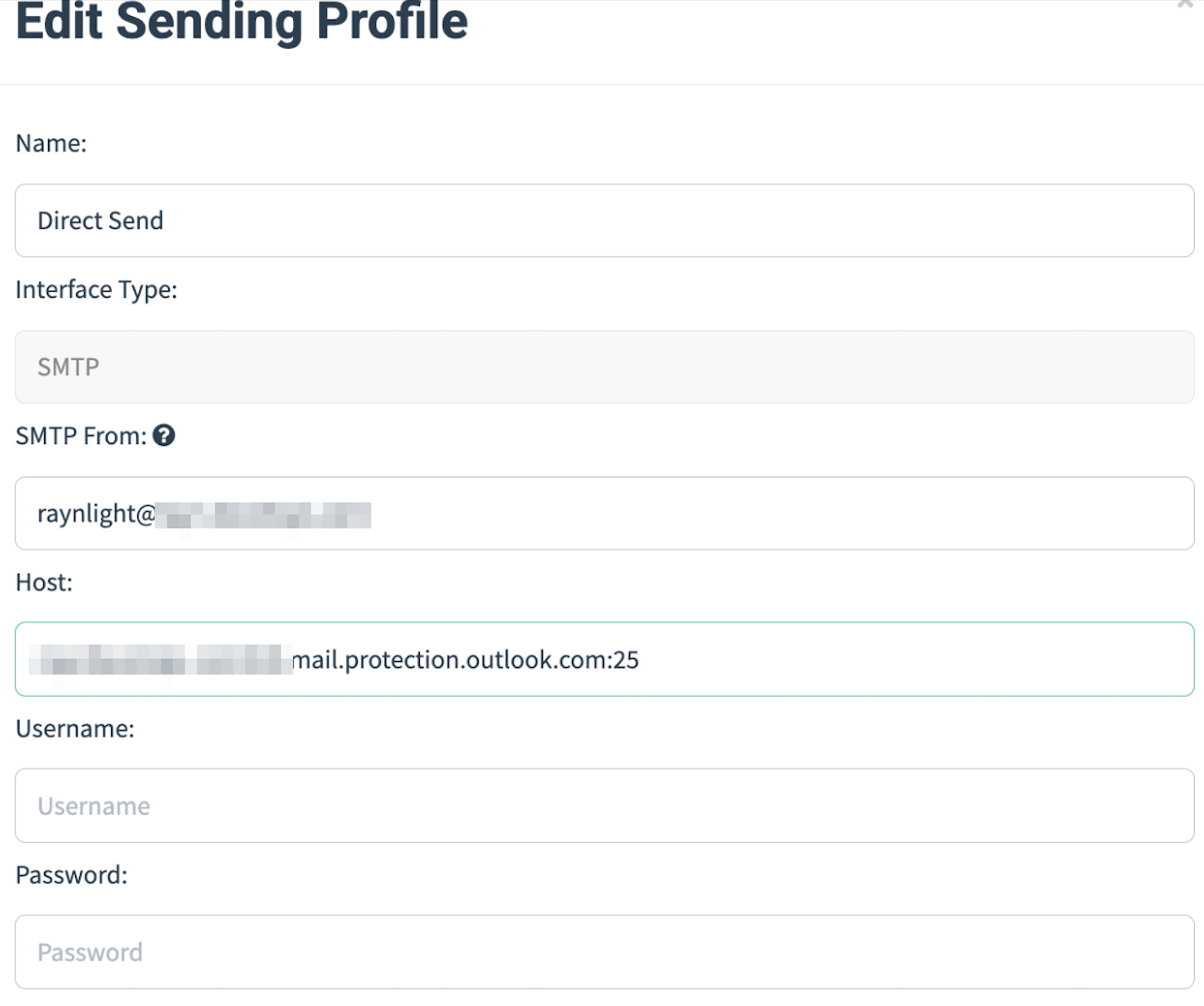
Task: Click the Username: label
Action: coord(74,728)
